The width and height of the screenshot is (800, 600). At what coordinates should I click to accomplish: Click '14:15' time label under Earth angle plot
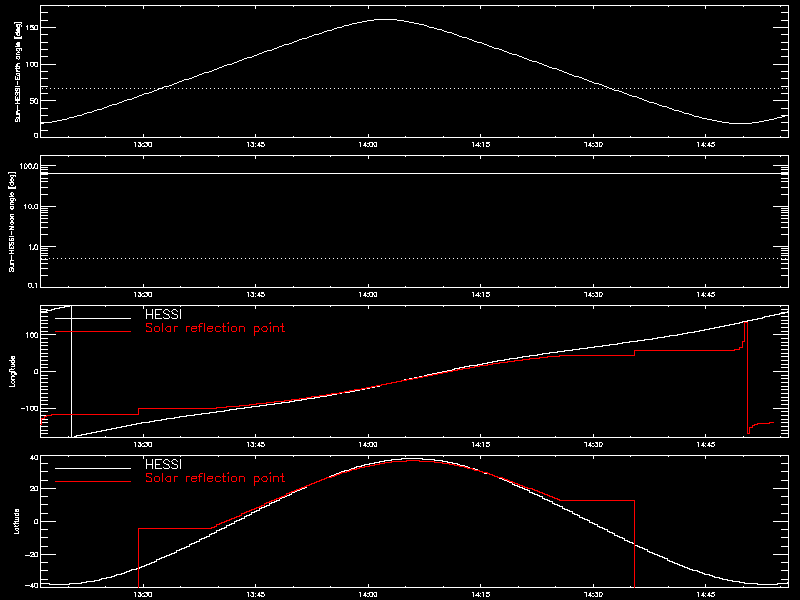click(x=481, y=145)
